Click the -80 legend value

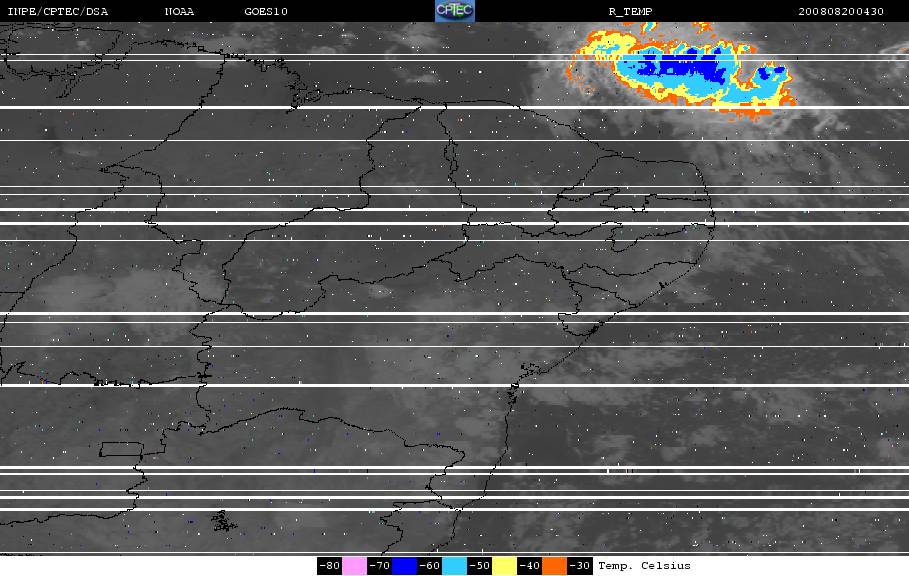click(x=329, y=566)
